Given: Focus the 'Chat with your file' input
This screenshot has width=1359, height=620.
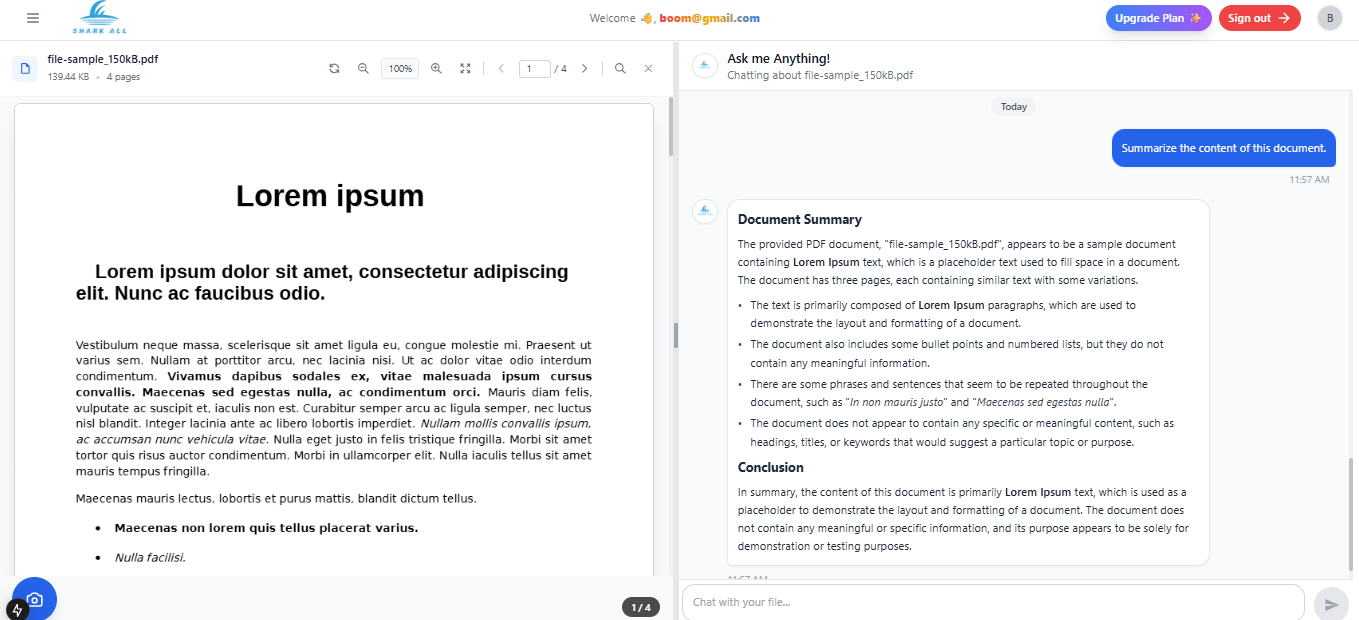Looking at the screenshot, I should 992,602.
